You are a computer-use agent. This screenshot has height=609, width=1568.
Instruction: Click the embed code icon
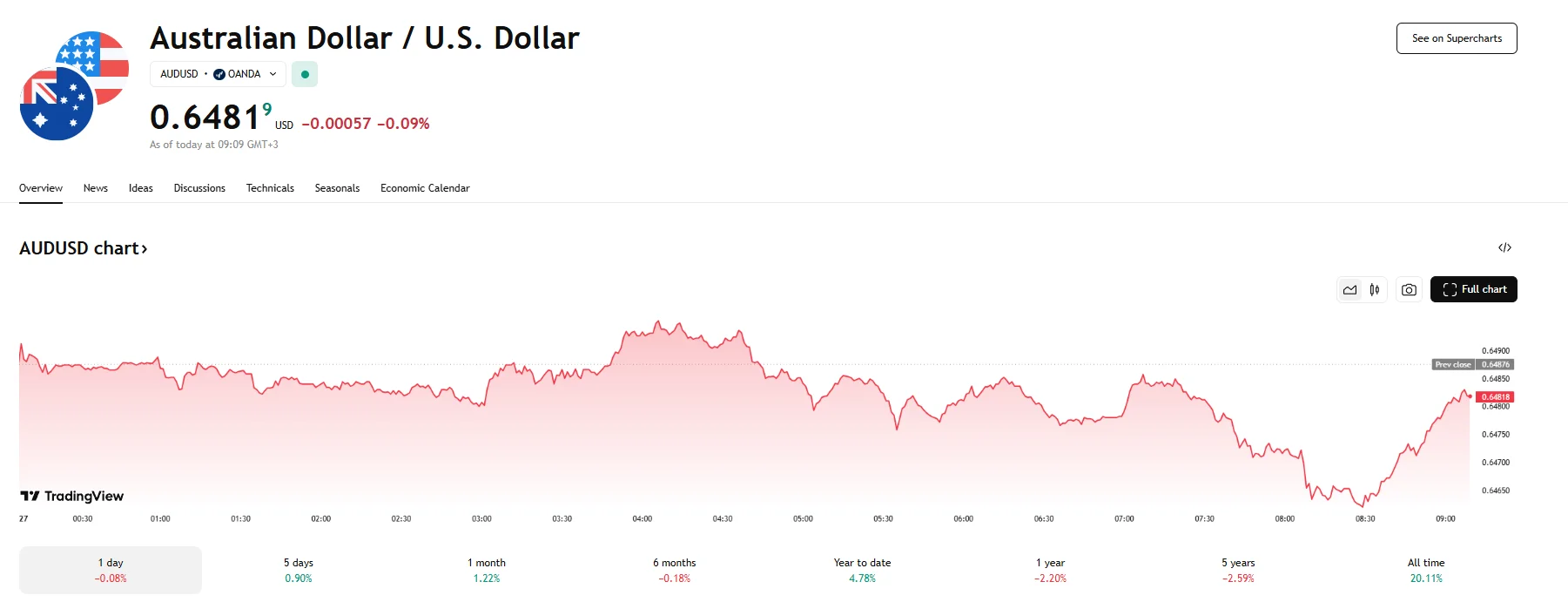click(x=1504, y=248)
